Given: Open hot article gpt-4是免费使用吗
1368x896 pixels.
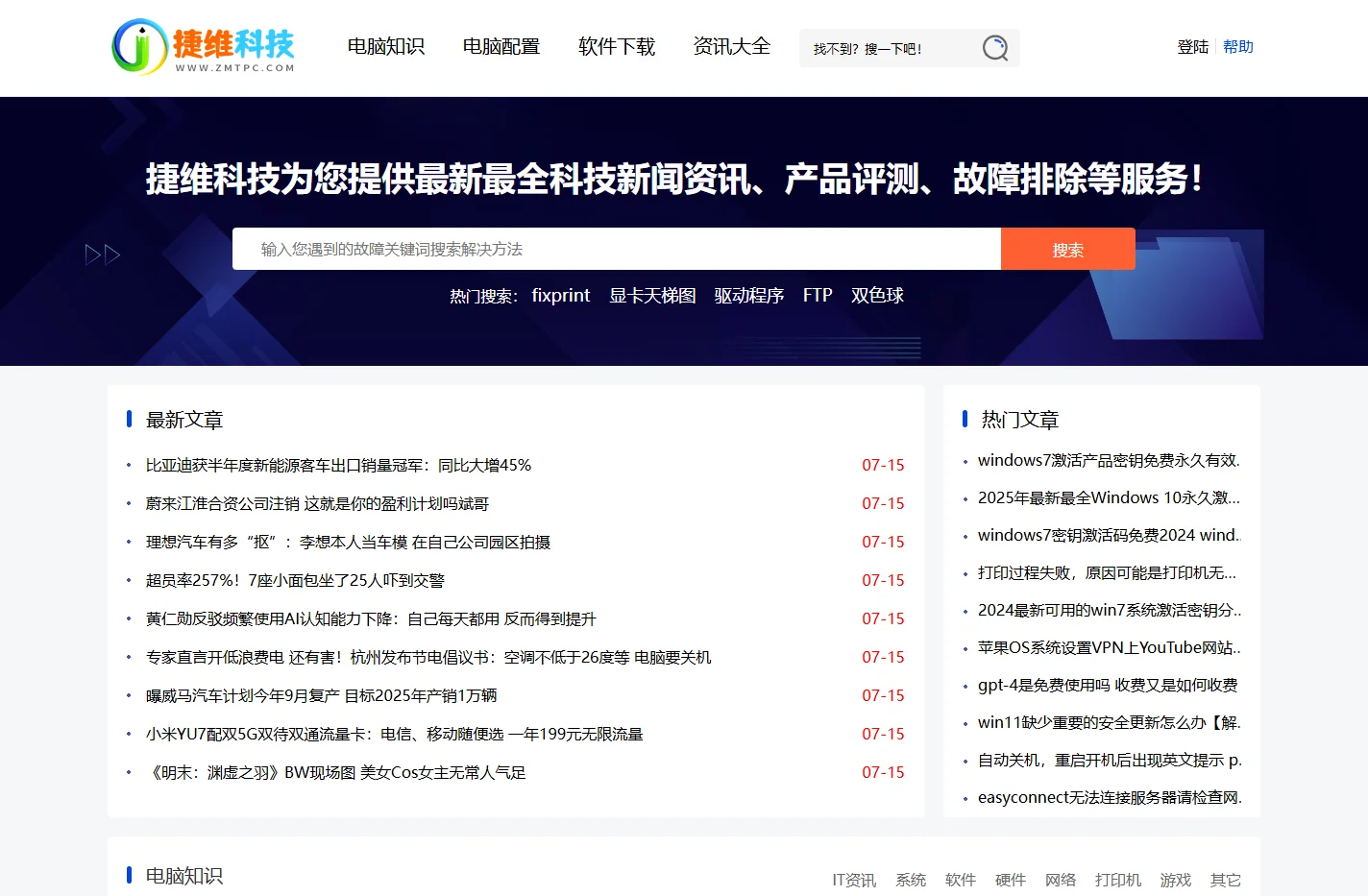Looking at the screenshot, I should tap(1108, 685).
